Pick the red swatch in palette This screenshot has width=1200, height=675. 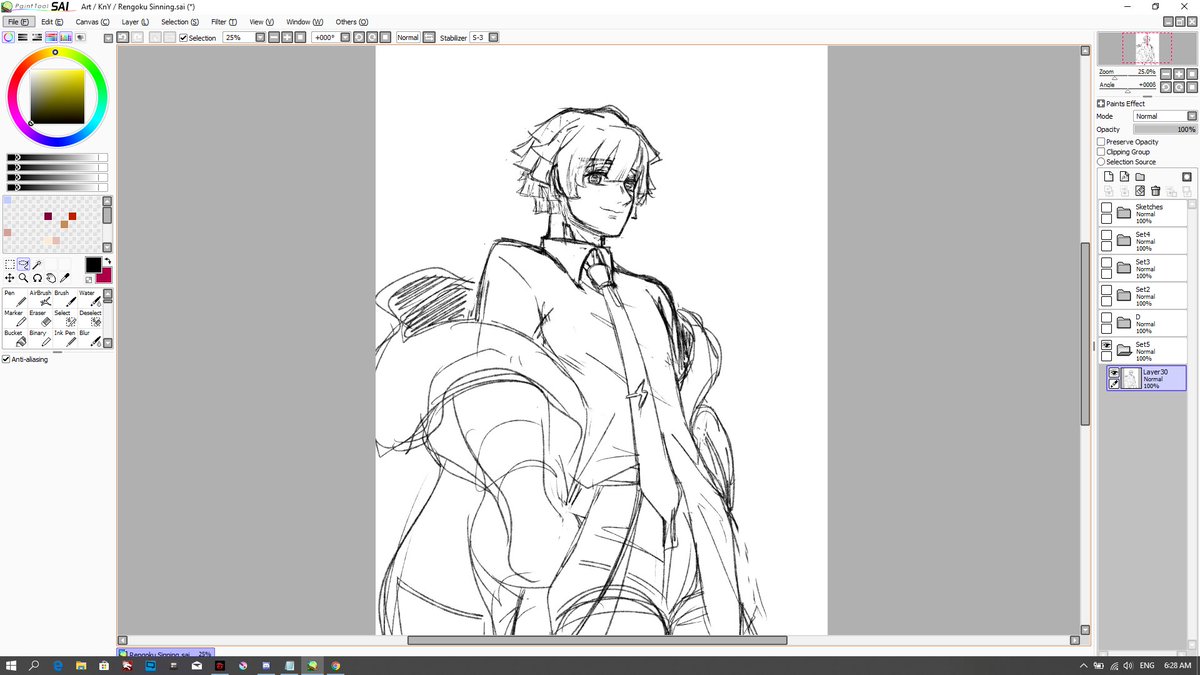72,216
